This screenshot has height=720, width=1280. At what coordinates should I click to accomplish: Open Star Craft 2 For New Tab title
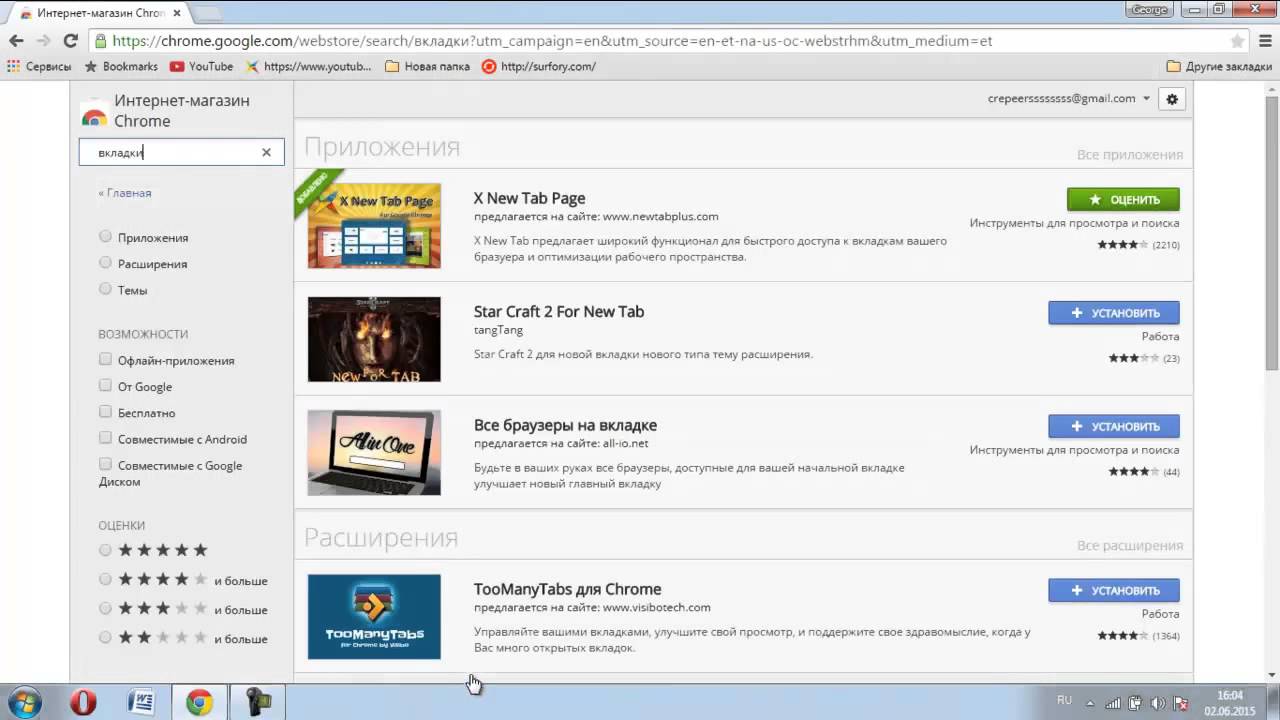(x=559, y=311)
